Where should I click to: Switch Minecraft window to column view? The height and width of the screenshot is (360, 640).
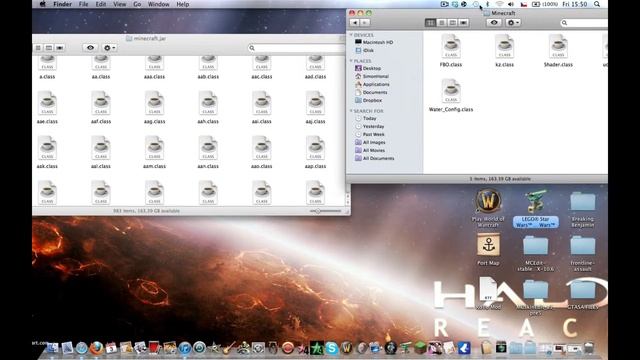452,23
